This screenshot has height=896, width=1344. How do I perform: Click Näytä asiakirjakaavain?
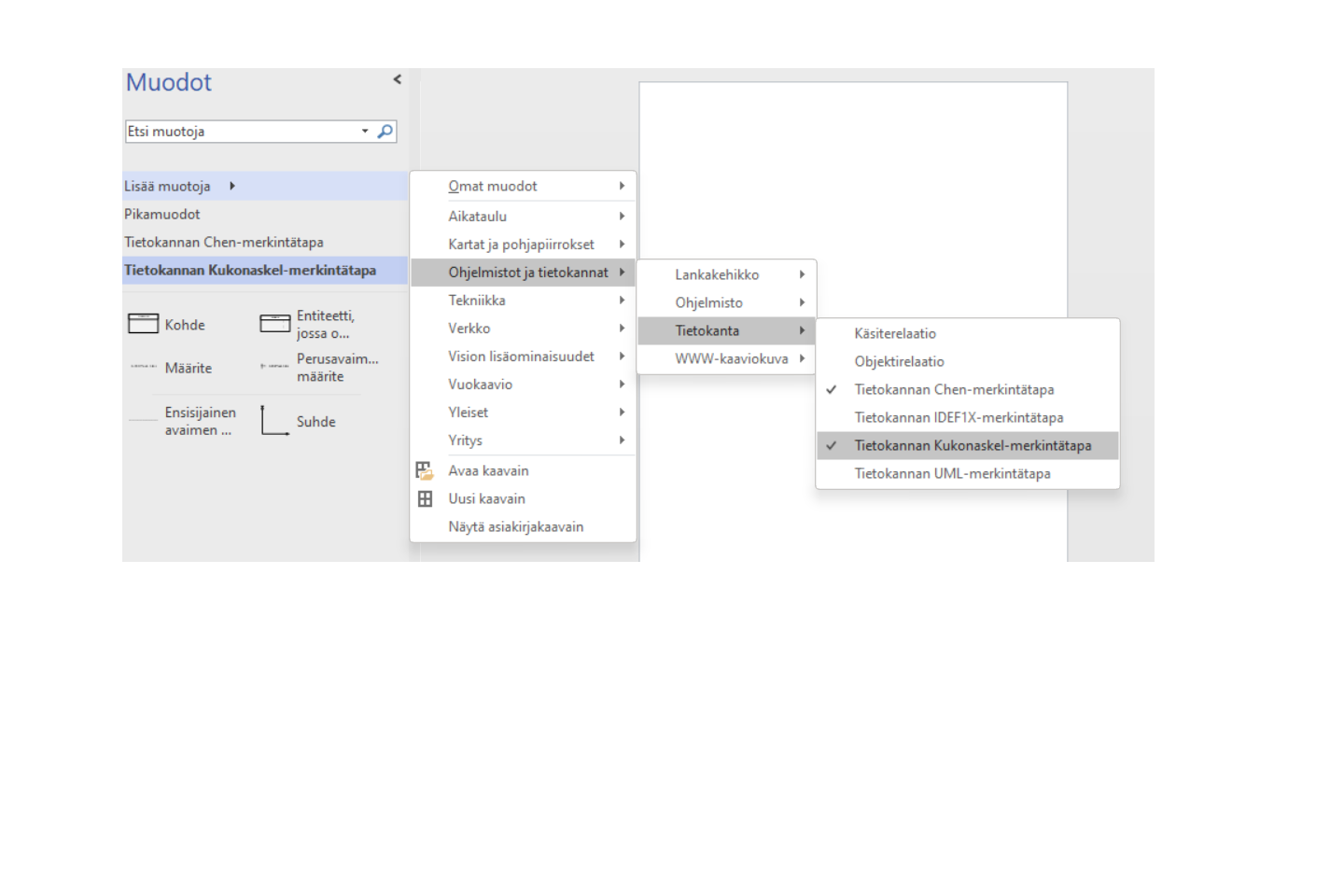515,526
